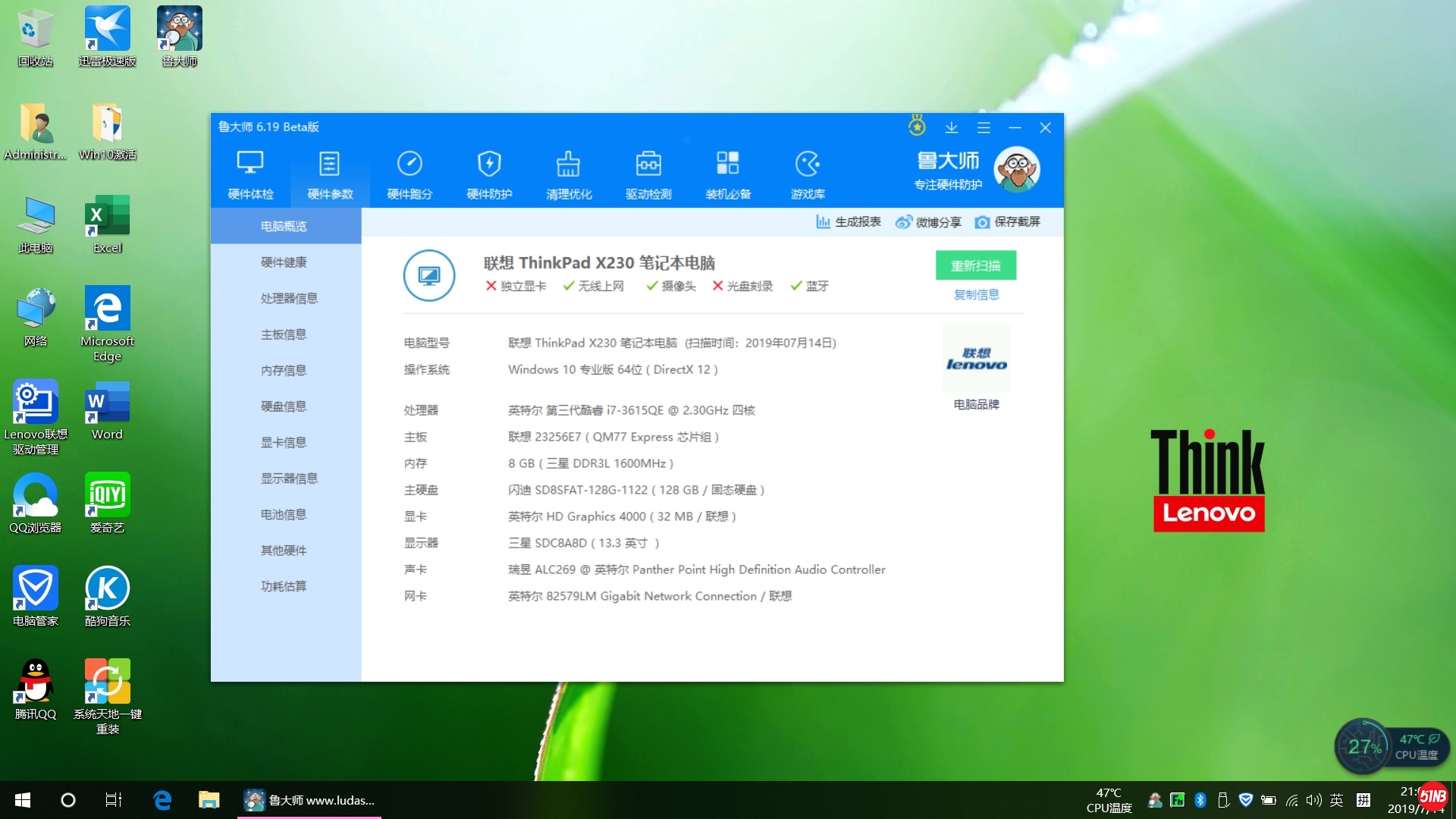
Task: Open File Explorer from the taskbar
Action: 209,800
